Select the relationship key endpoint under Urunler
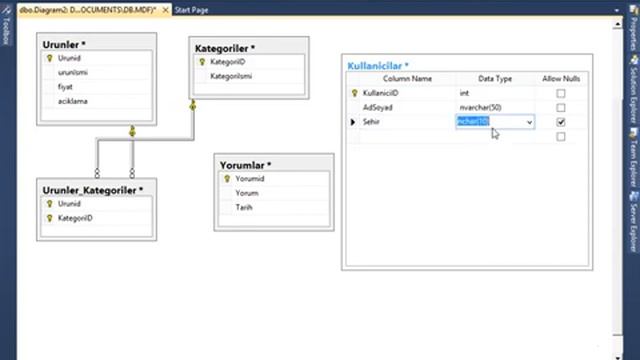Viewport: 640px width, 360px height. [x=132, y=131]
